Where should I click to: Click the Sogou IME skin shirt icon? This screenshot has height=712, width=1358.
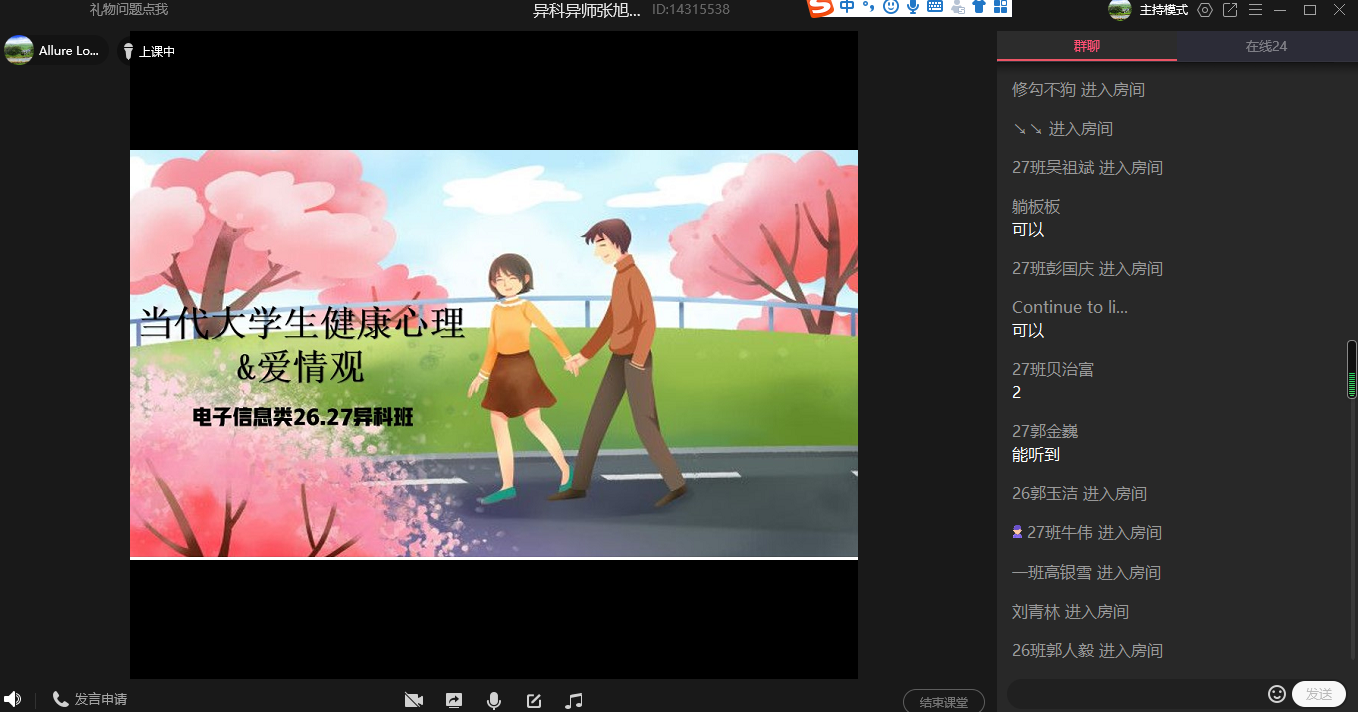979,8
